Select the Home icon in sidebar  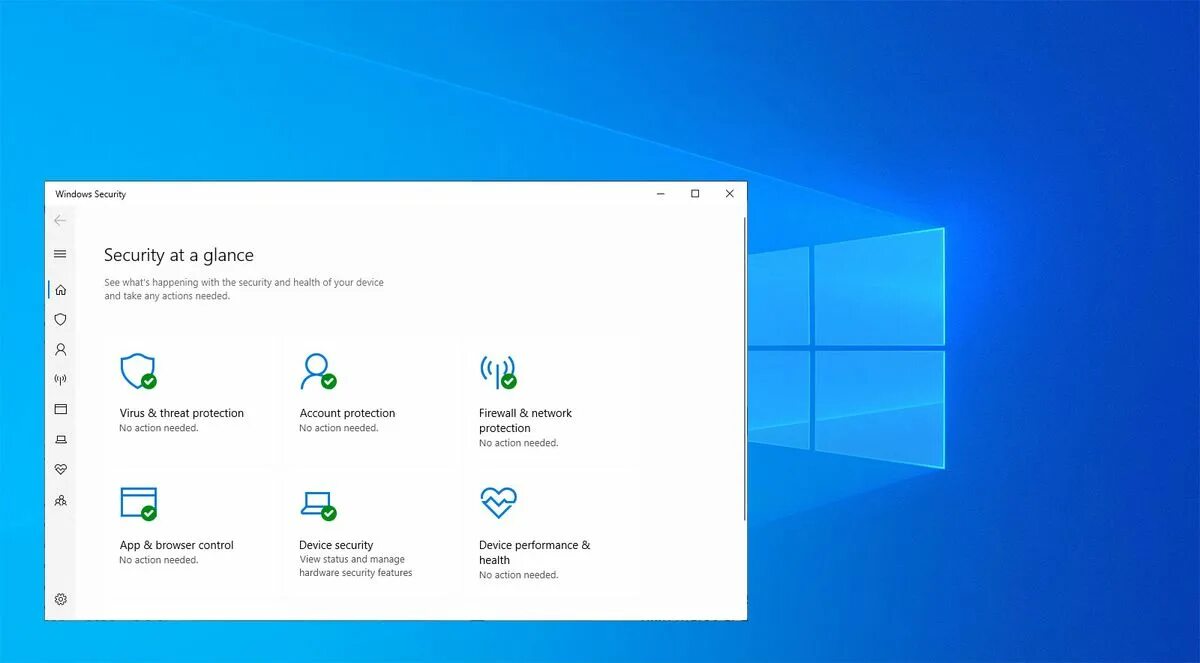[x=60, y=290]
